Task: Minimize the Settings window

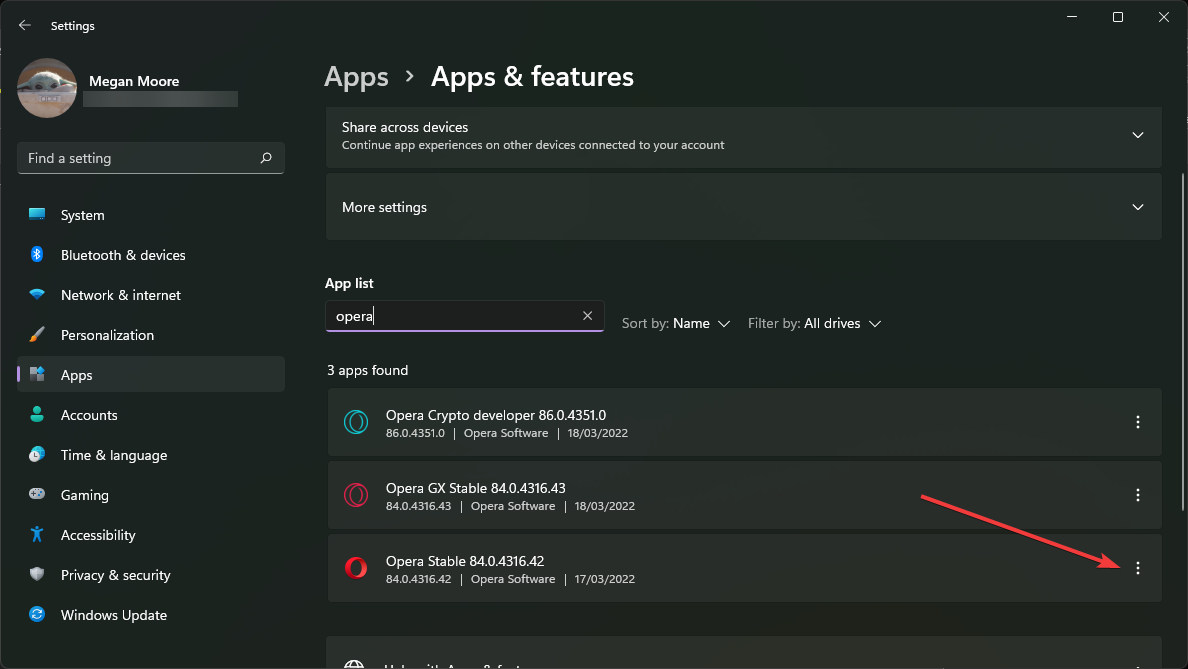Action: pos(1072,17)
